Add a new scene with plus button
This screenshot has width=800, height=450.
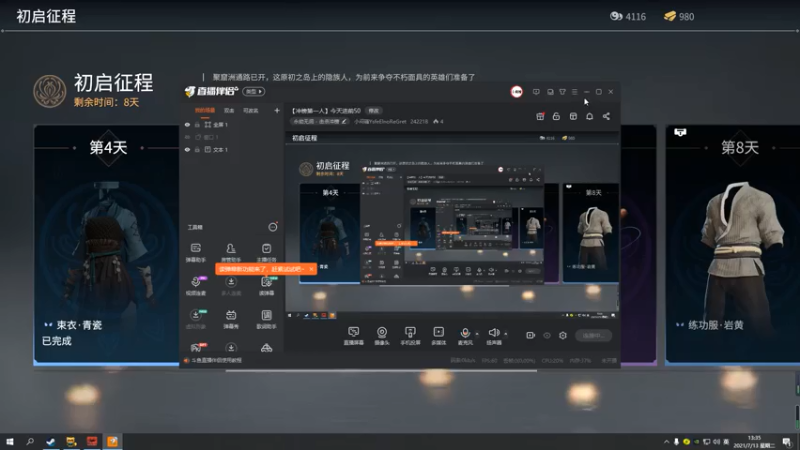pyautogui.click(x=277, y=110)
